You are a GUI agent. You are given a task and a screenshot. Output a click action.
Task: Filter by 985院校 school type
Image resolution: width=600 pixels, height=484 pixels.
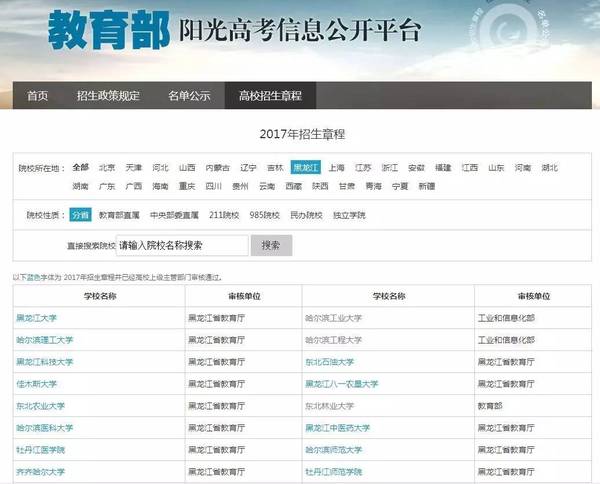pos(265,215)
